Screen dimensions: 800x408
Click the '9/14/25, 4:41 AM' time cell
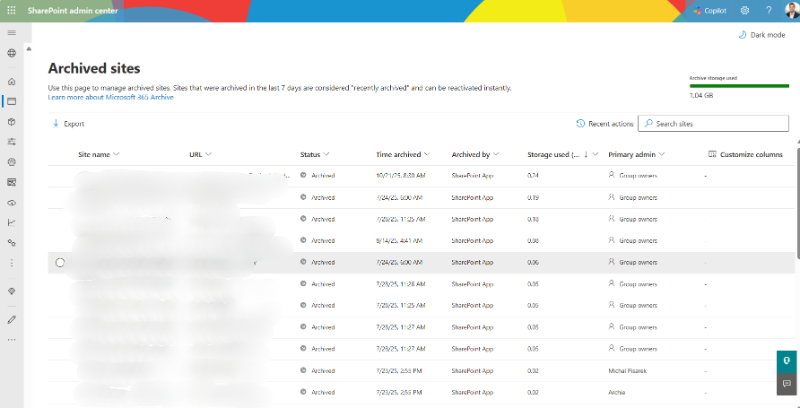pyautogui.click(x=398, y=240)
